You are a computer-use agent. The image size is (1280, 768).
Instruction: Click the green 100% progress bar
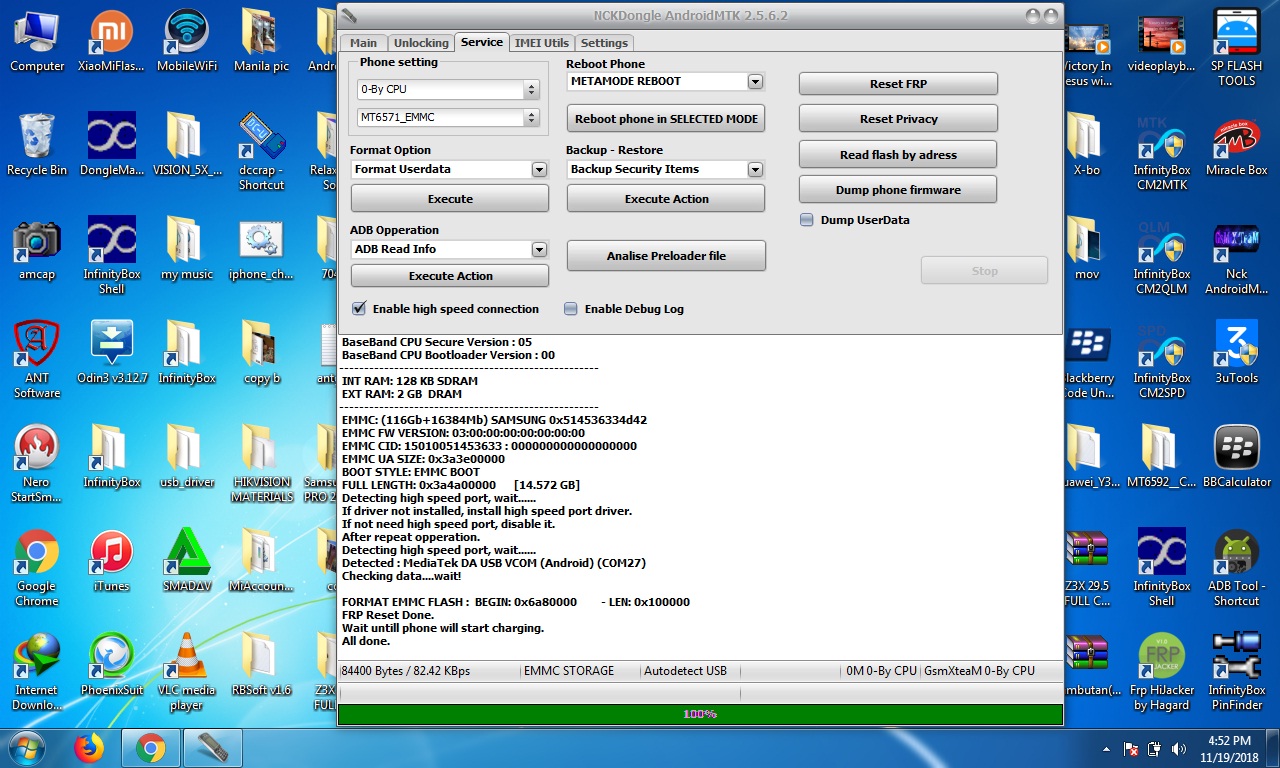[700, 714]
